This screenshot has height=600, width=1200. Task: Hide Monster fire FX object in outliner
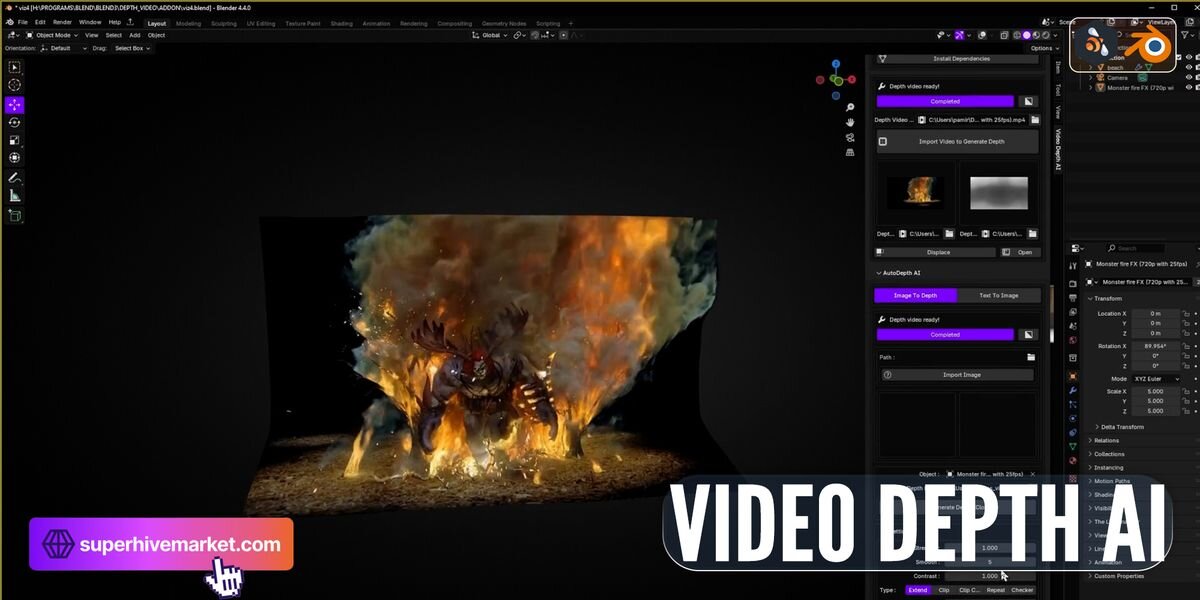coord(1189,88)
